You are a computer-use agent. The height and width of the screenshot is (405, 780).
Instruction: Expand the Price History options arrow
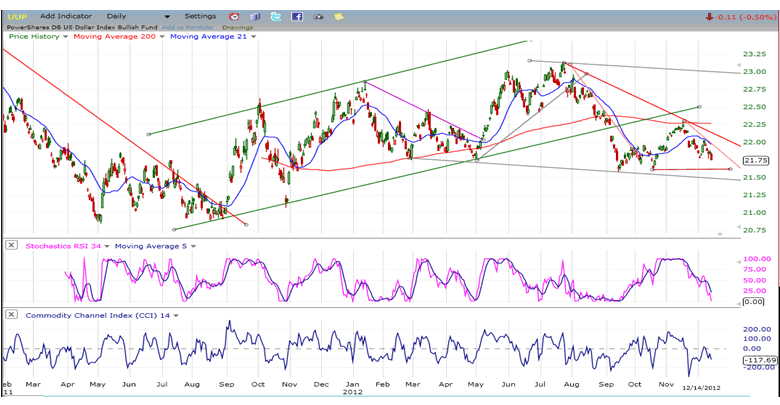pyautogui.click(x=64, y=36)
